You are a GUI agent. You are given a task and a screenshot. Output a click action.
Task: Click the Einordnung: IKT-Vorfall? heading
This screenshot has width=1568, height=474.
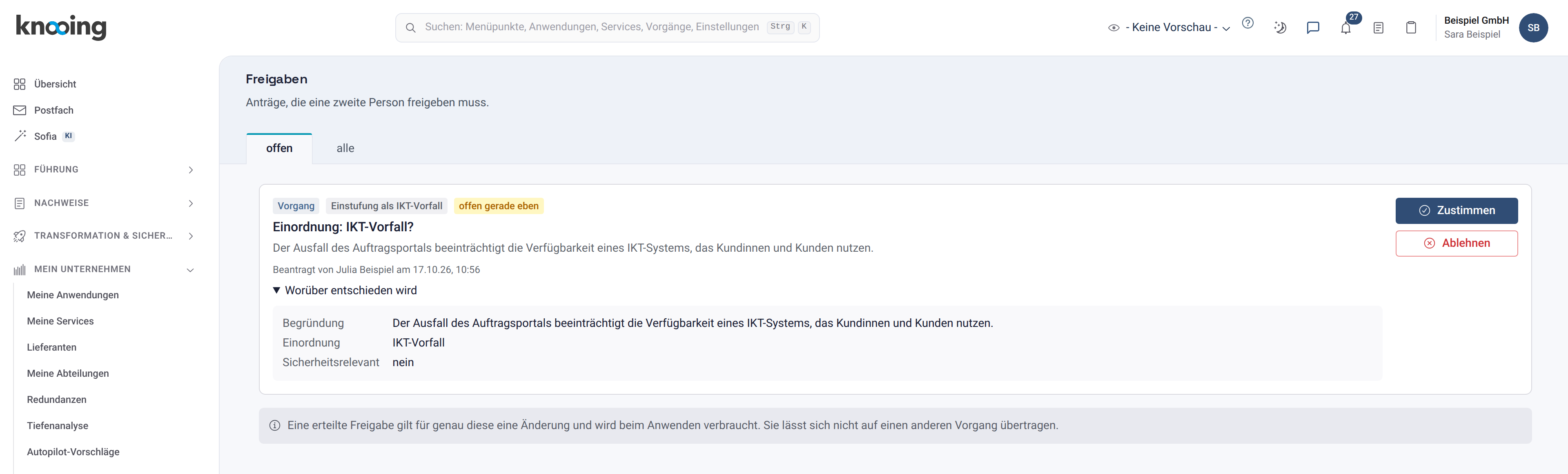(x=343, y=227)
